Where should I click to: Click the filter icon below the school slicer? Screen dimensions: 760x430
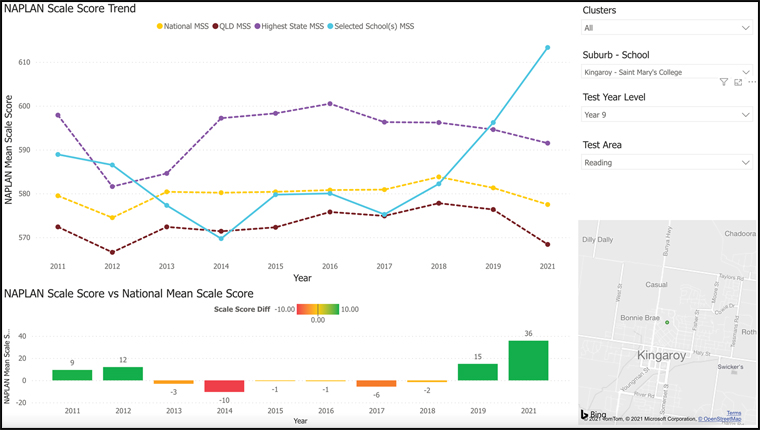pyautogui.click(x=724, y=82)
